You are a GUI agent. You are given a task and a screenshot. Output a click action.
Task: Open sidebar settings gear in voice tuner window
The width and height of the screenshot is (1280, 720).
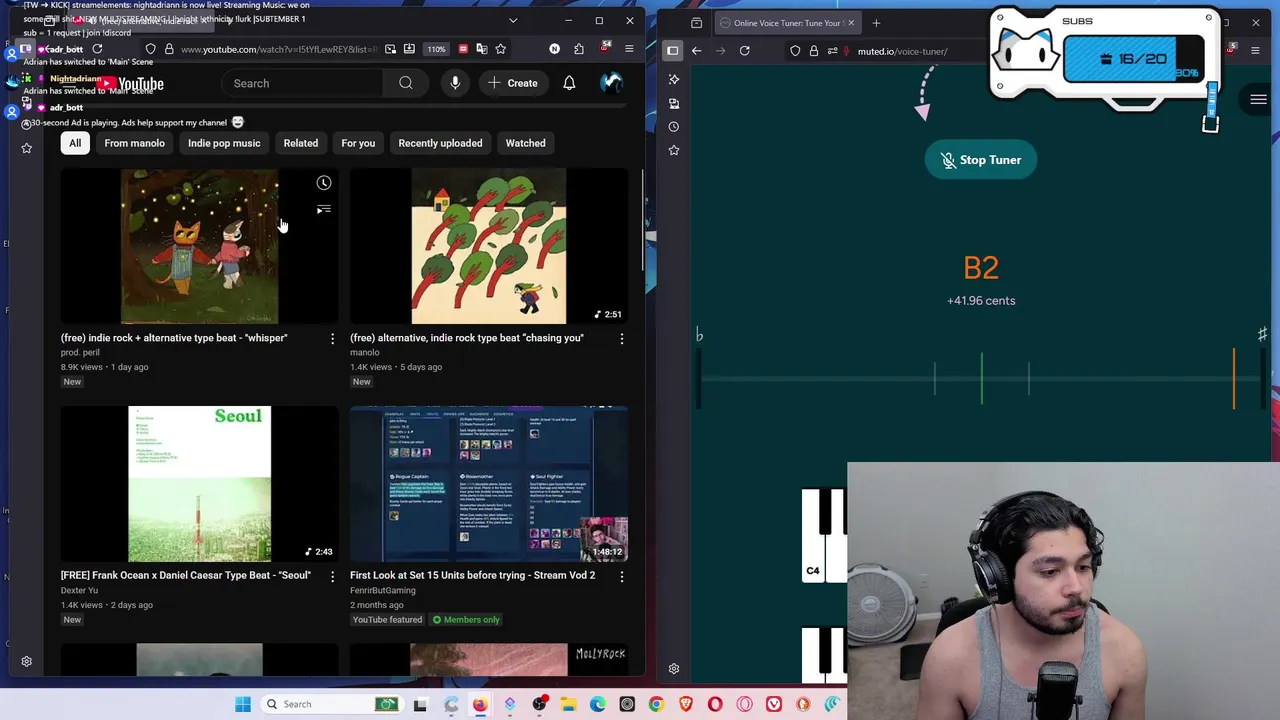[674, 669]
